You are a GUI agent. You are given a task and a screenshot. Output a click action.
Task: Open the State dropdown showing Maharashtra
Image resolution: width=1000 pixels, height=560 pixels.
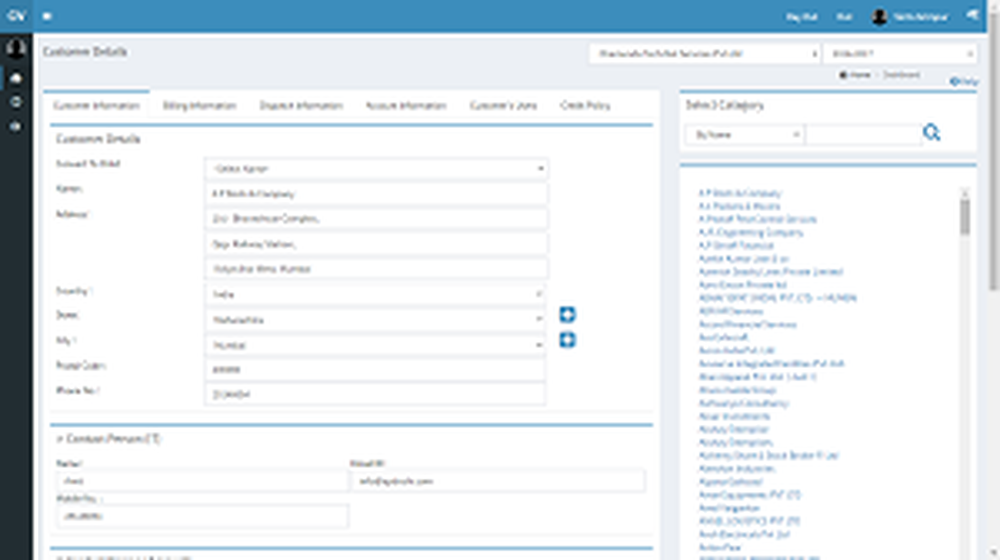[x=376, y=320]
